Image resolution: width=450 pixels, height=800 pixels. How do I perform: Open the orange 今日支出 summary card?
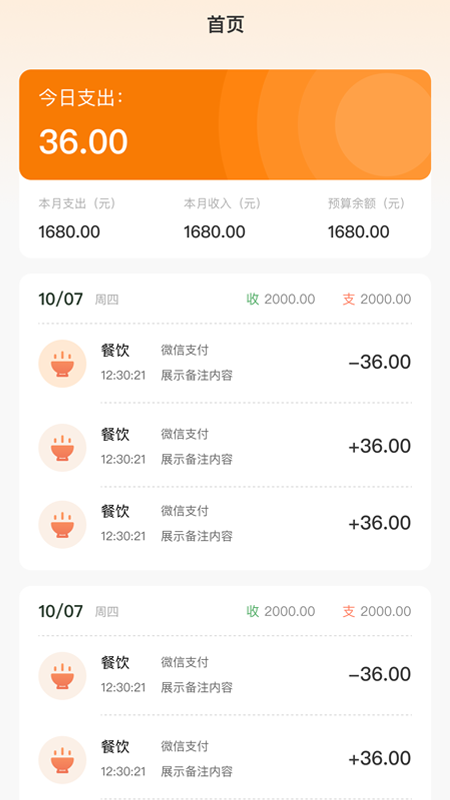point(225,124)
